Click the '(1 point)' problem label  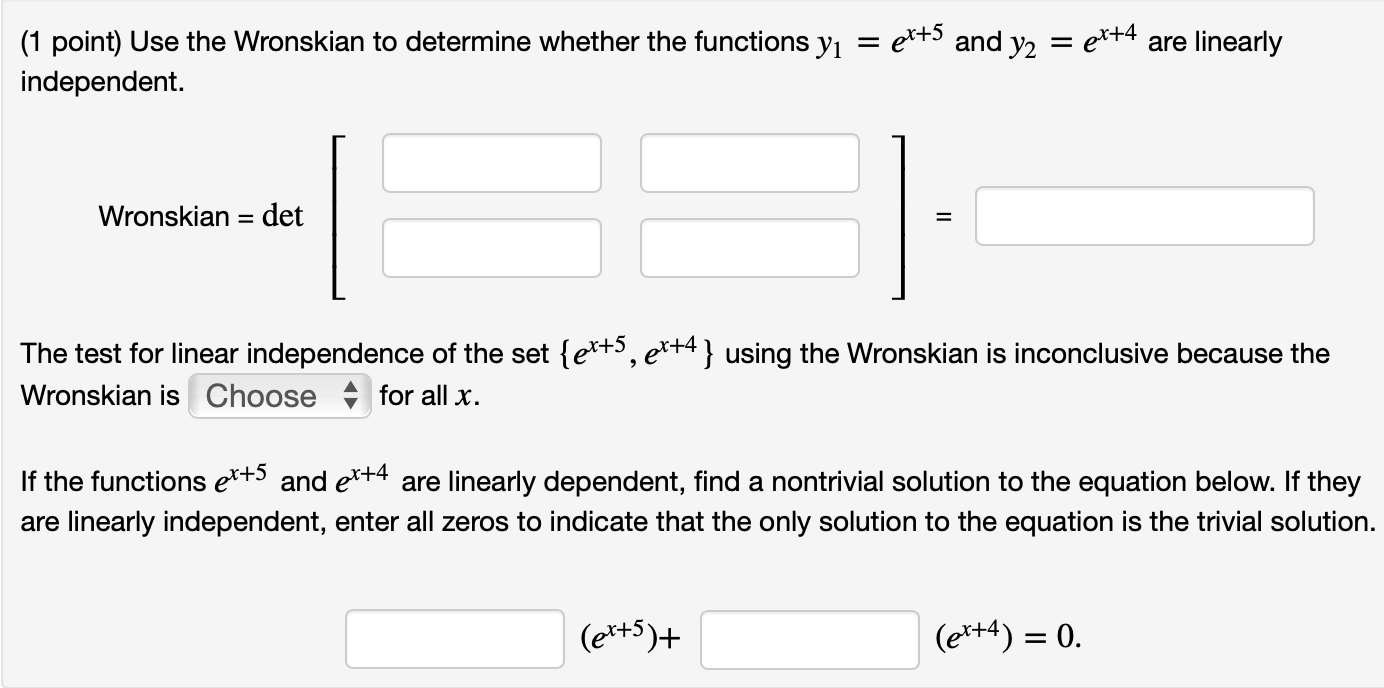68,42
